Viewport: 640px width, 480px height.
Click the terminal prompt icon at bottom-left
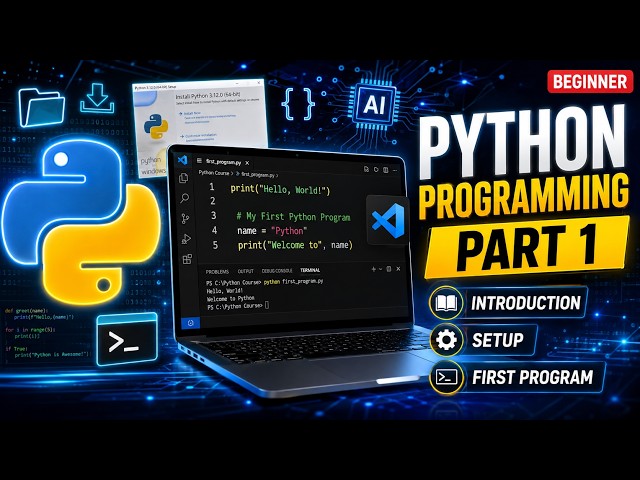(x=127, y=340)
